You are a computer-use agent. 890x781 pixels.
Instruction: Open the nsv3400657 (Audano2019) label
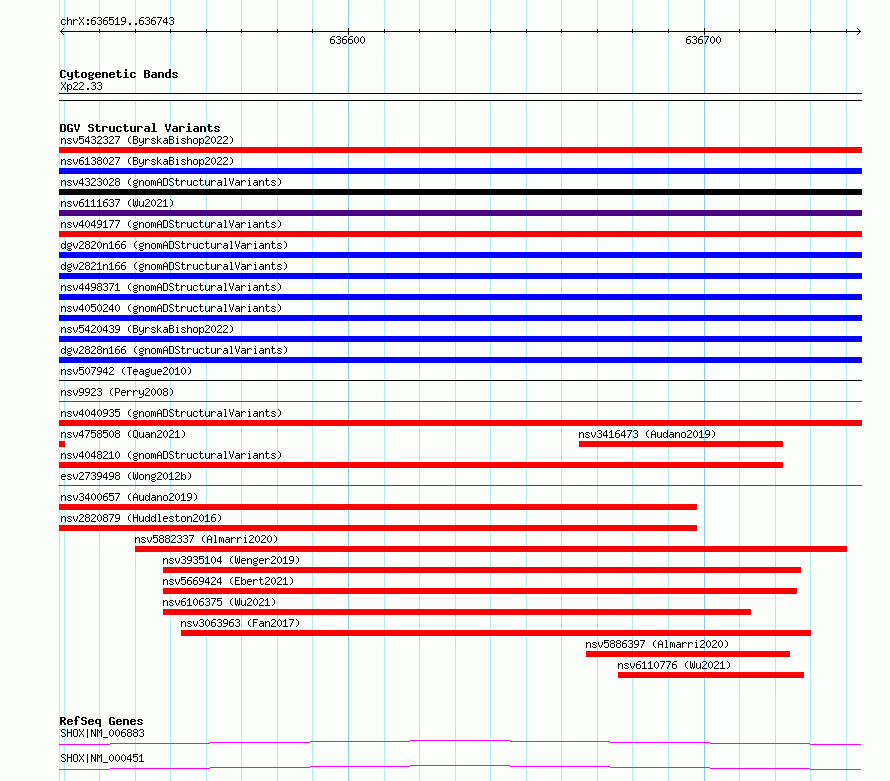click(x=129, y=497)
